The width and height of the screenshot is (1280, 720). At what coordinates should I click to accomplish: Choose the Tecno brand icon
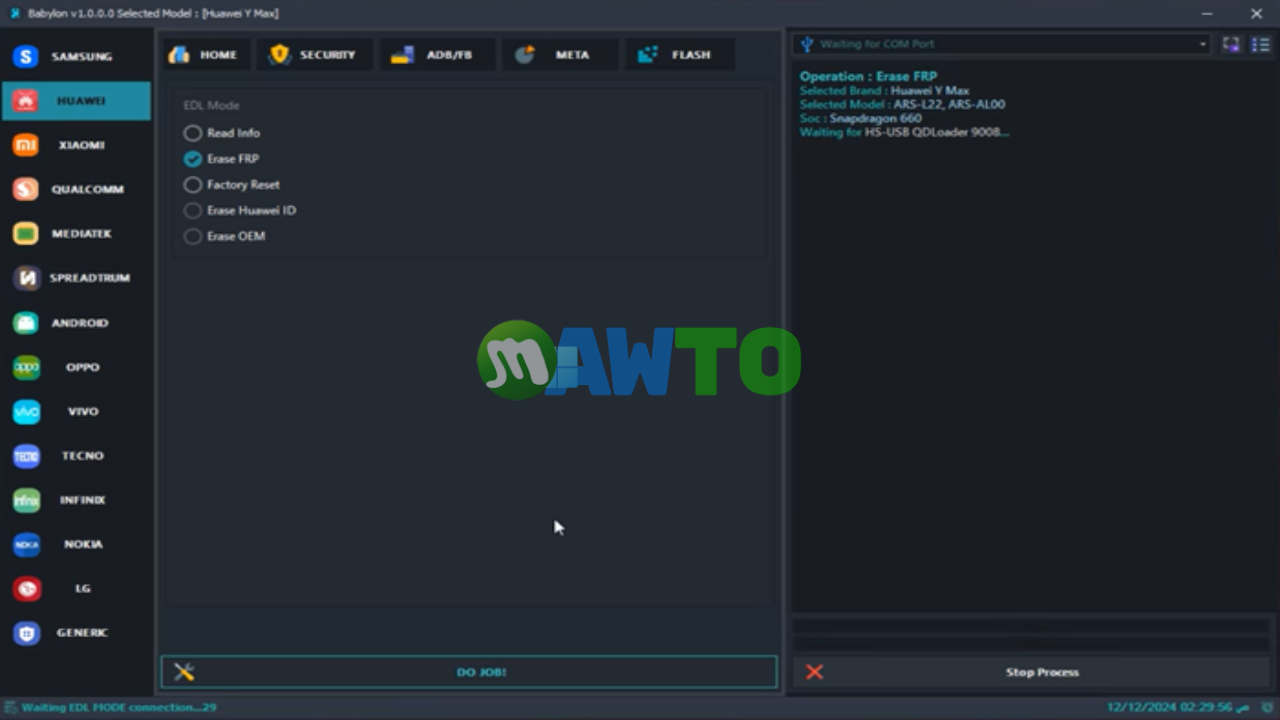coord(26,456)
